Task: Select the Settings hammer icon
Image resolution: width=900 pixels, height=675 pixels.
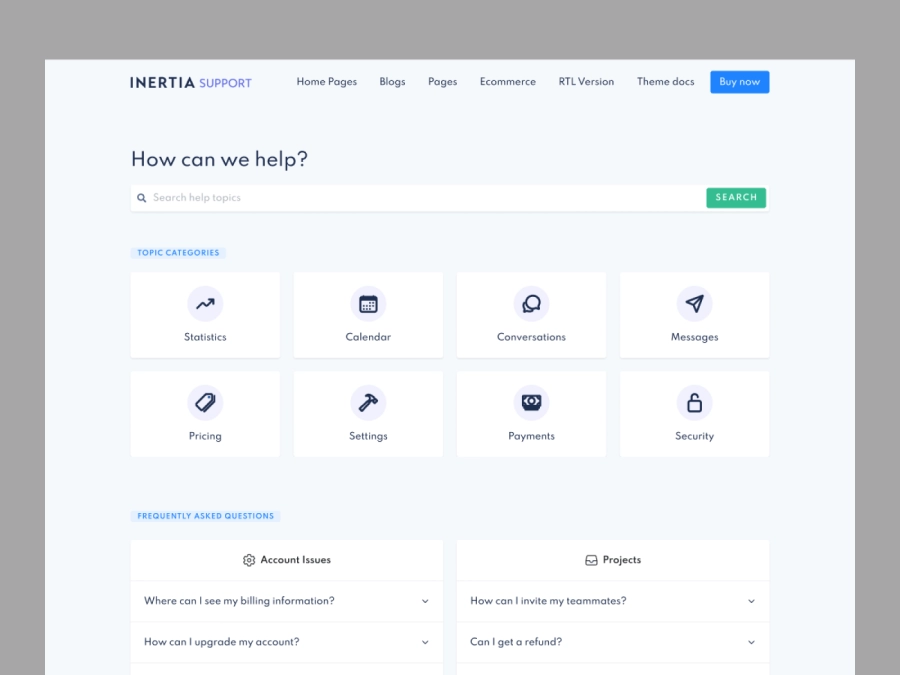Action: tap(368, 402)
